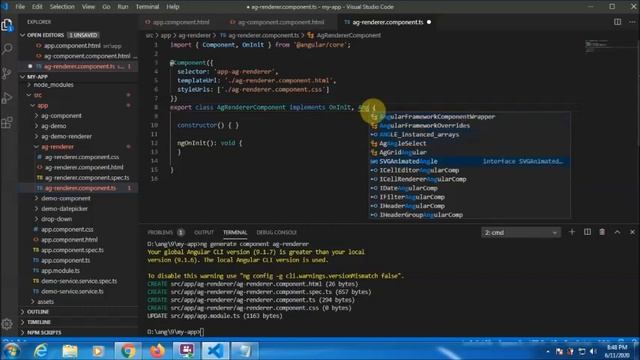Open the View menu
This screenshot has width=640, height=360.
tap(88, 7)
